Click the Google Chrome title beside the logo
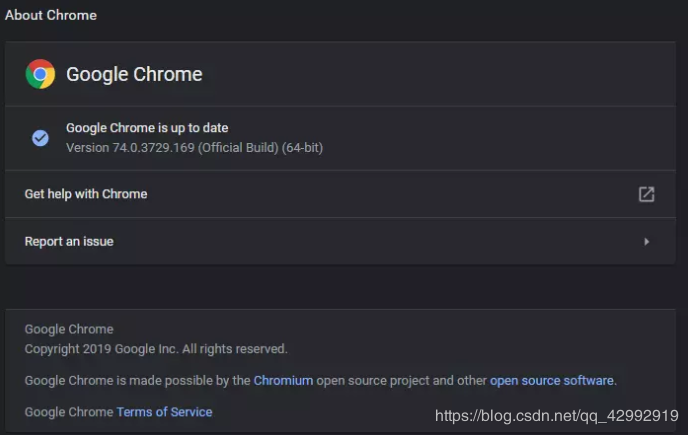The width and height of the screenshot is (688, 435). point(134,74)
